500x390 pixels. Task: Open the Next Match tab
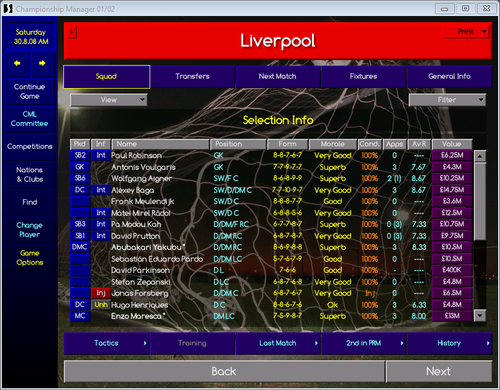coord(278,77)
